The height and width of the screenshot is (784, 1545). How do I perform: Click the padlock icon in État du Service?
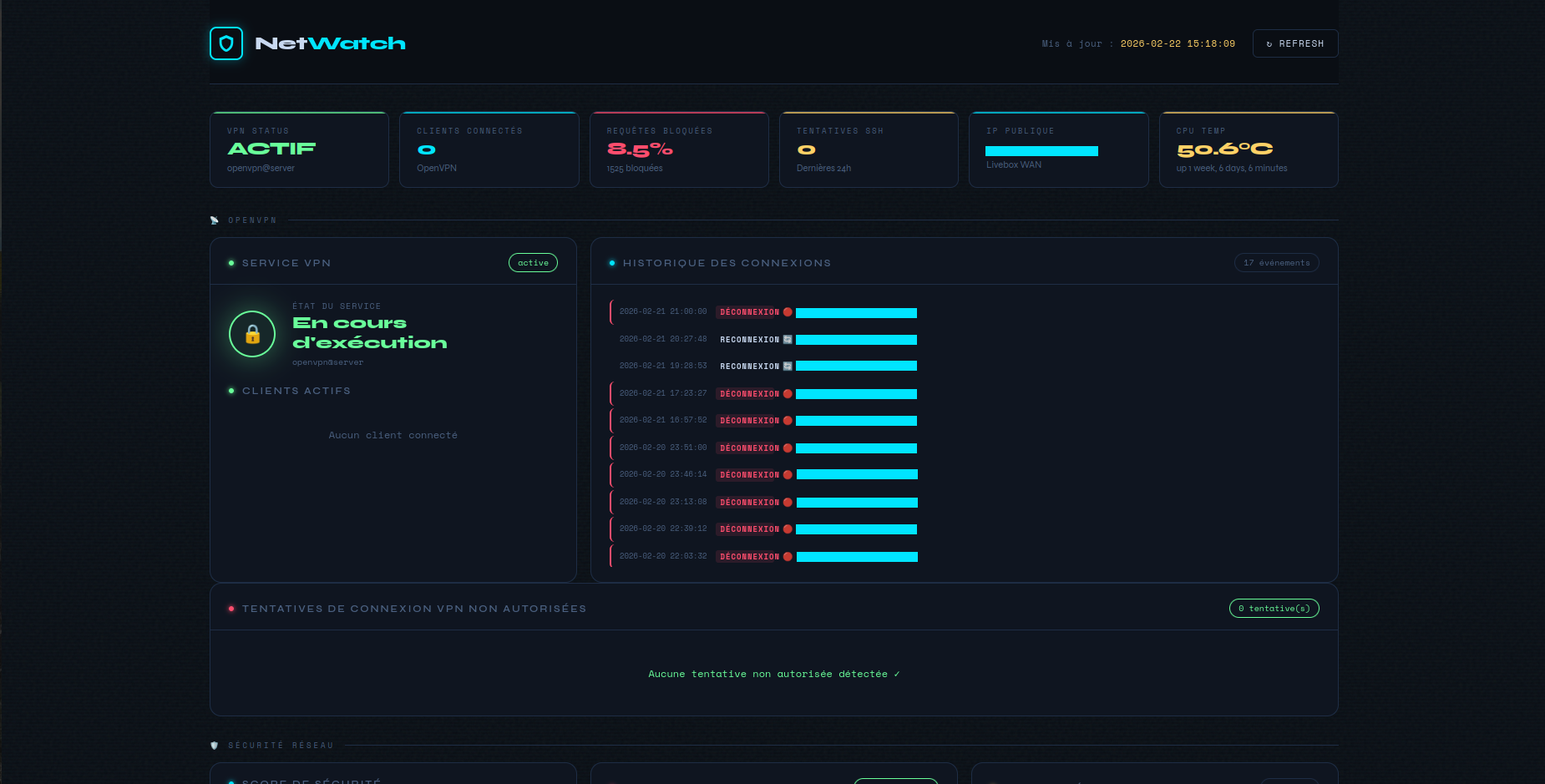coord(251,334)
